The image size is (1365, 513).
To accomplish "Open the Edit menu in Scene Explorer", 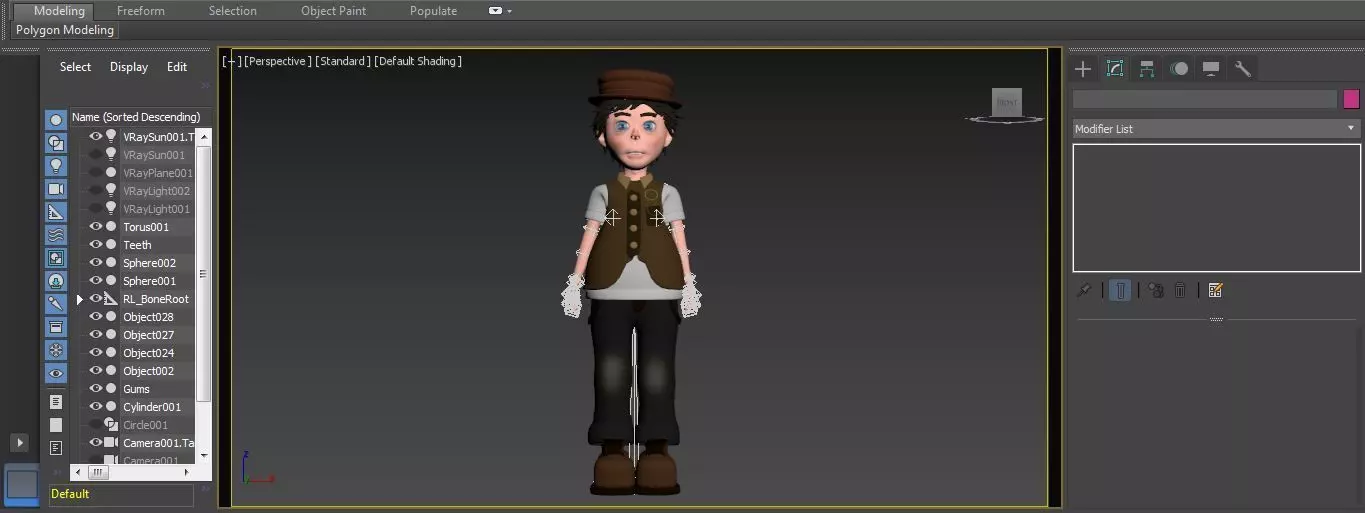I will [x=177, y=67].
